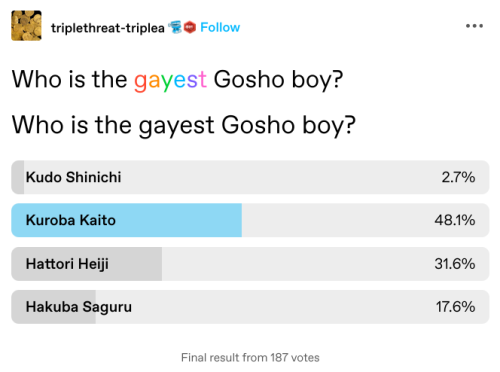500x372 pixels.
Task: Click the 2.7% result for Kudo Shinichi
Action: point(458,177)
